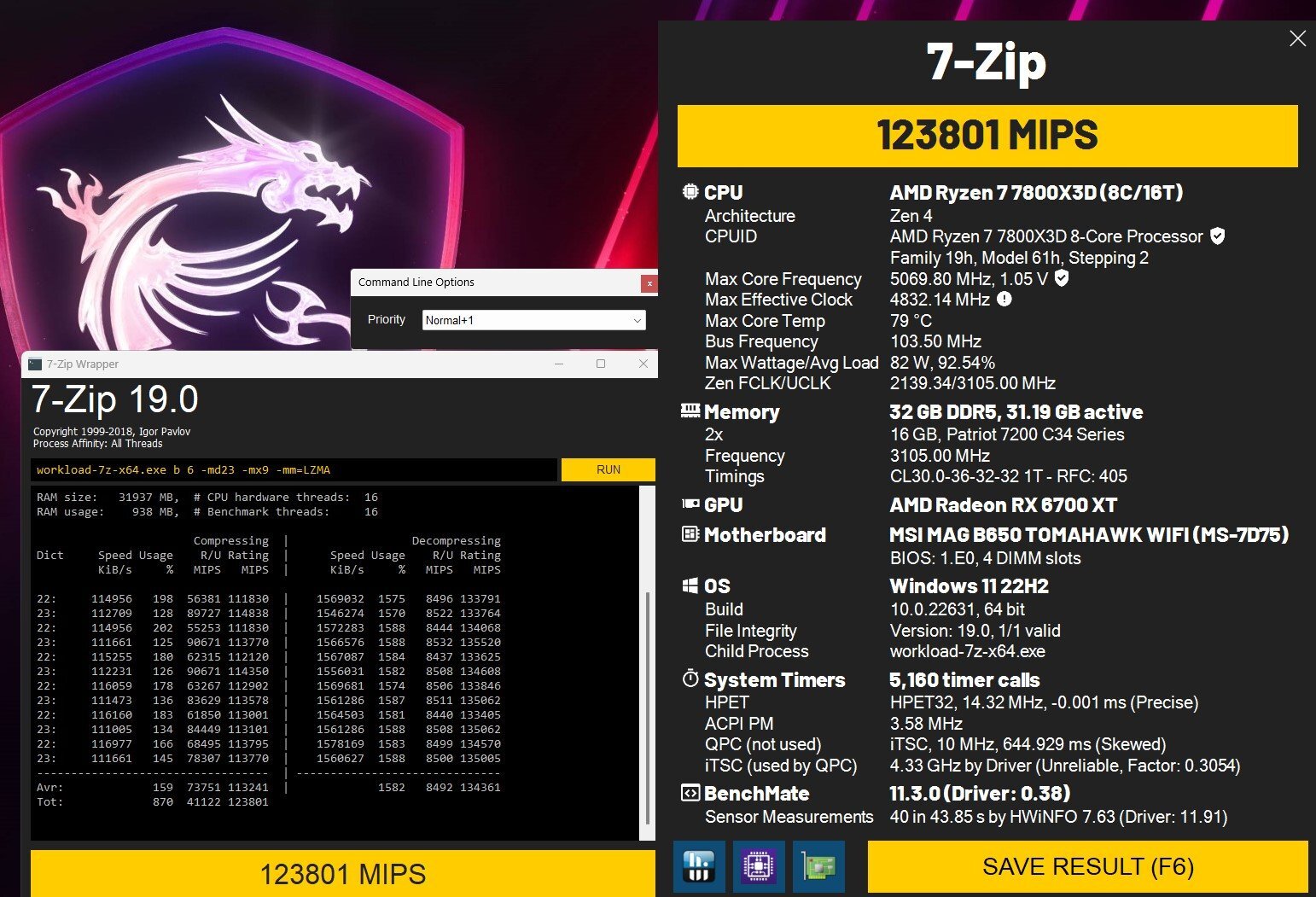Screen dimensions: 1316x897
Task: Click "5,160 timer calls"
Action: (x=964, y=680)
